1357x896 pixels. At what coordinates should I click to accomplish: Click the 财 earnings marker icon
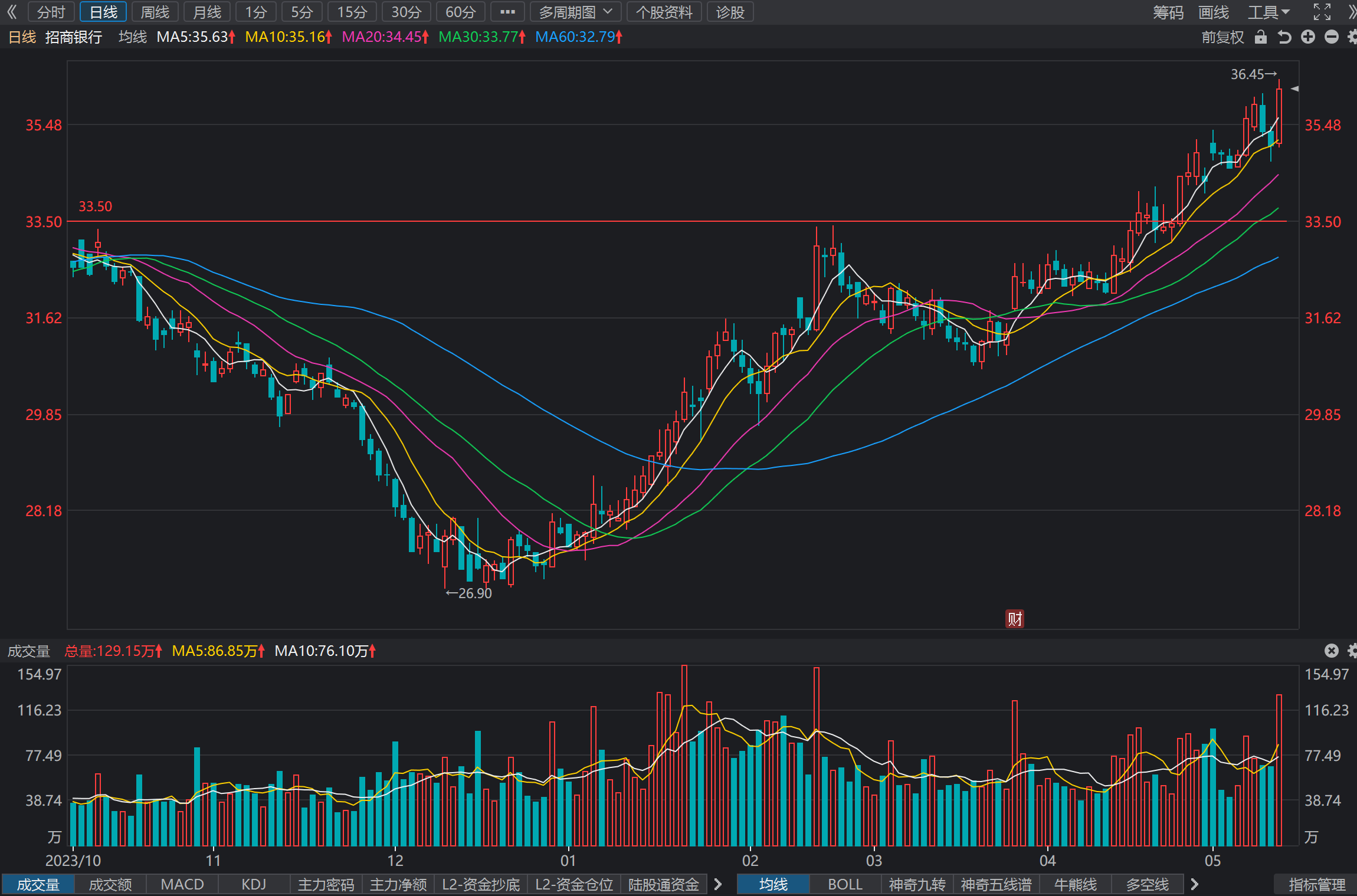[x=1014, y=619]
